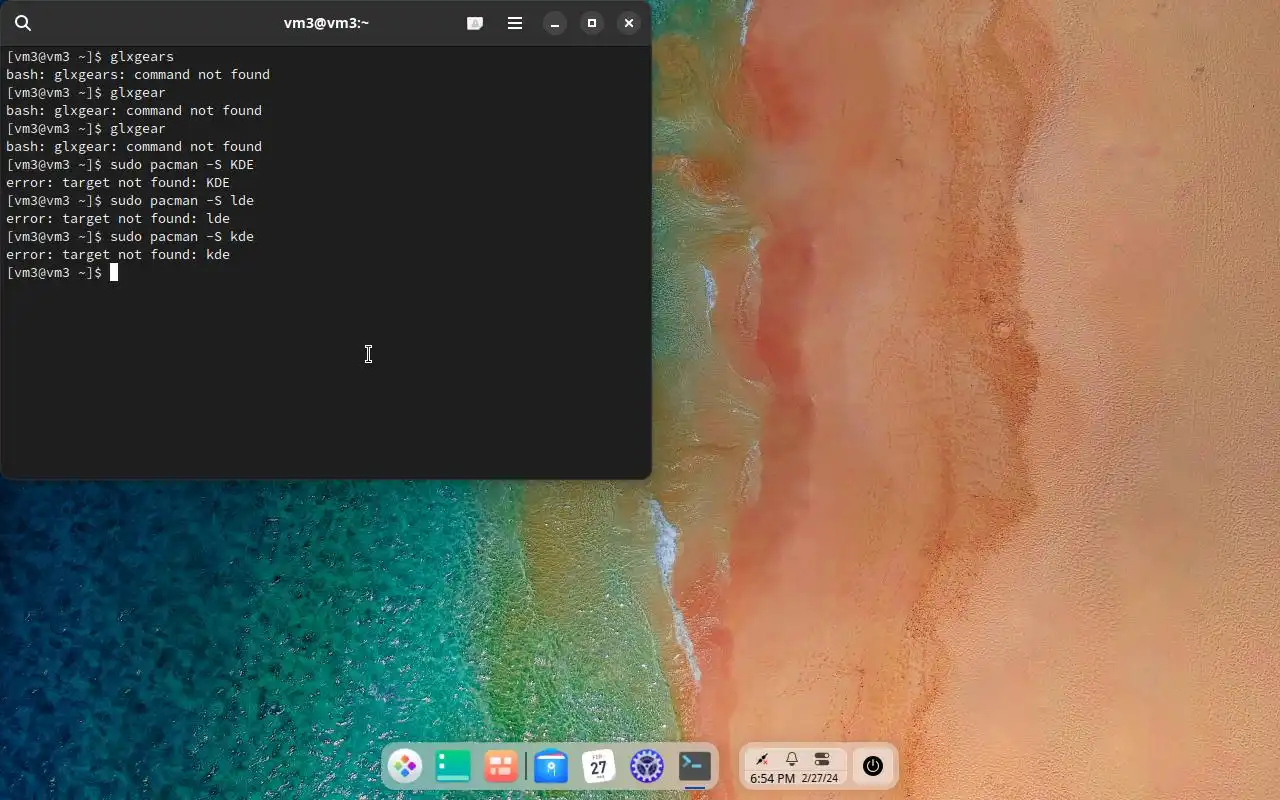The width and height of the screenshot is (1280, 800).
Task: Click the 'sudo pacman -S lde' command line
Action: pos(130,200)
